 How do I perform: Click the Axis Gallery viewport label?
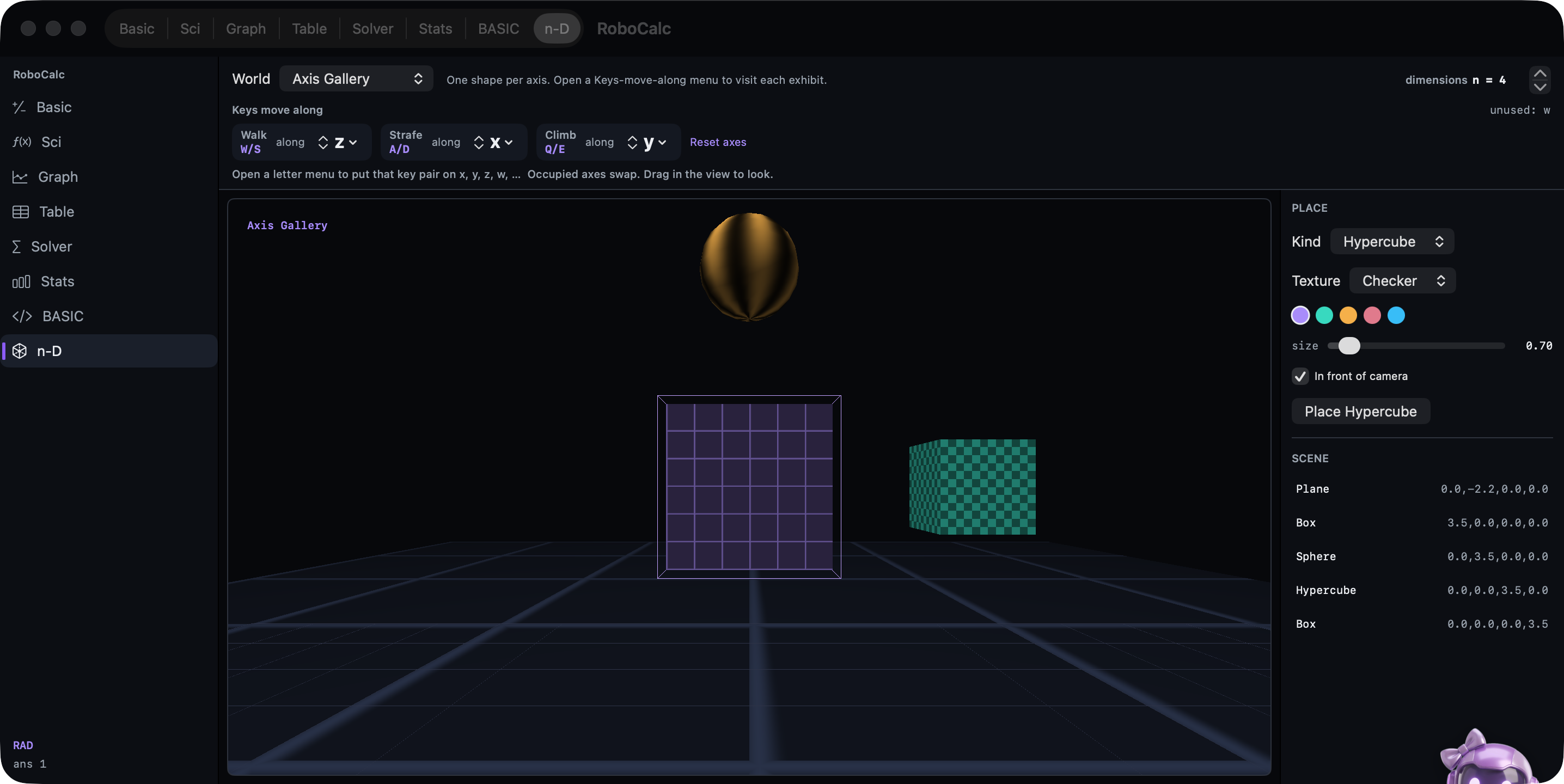[287, 225]
